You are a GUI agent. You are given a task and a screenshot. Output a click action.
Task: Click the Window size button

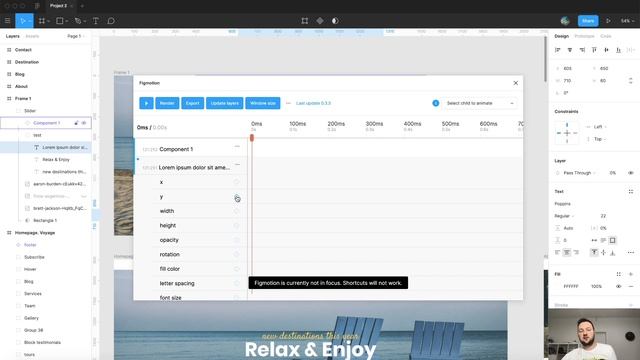pyautogui.click(x=262, y=103)
